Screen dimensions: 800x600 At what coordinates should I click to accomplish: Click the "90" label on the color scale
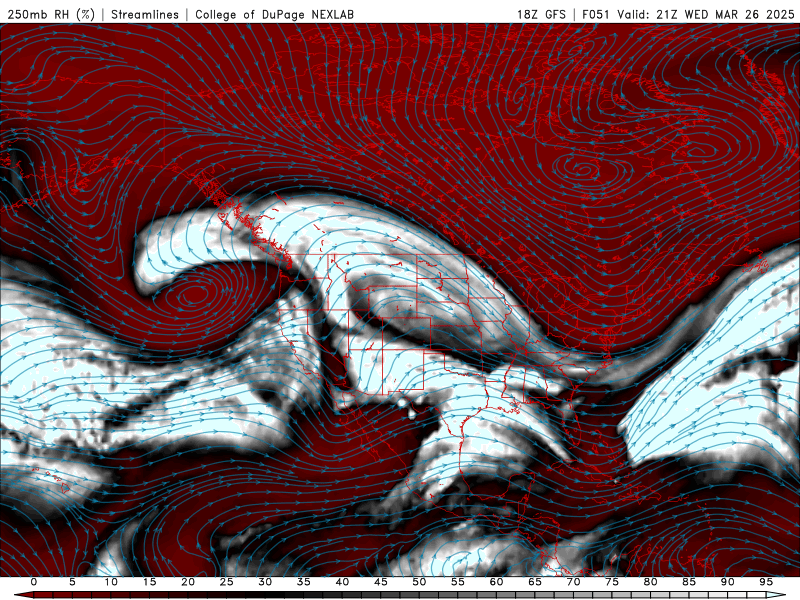pos(728,582)
